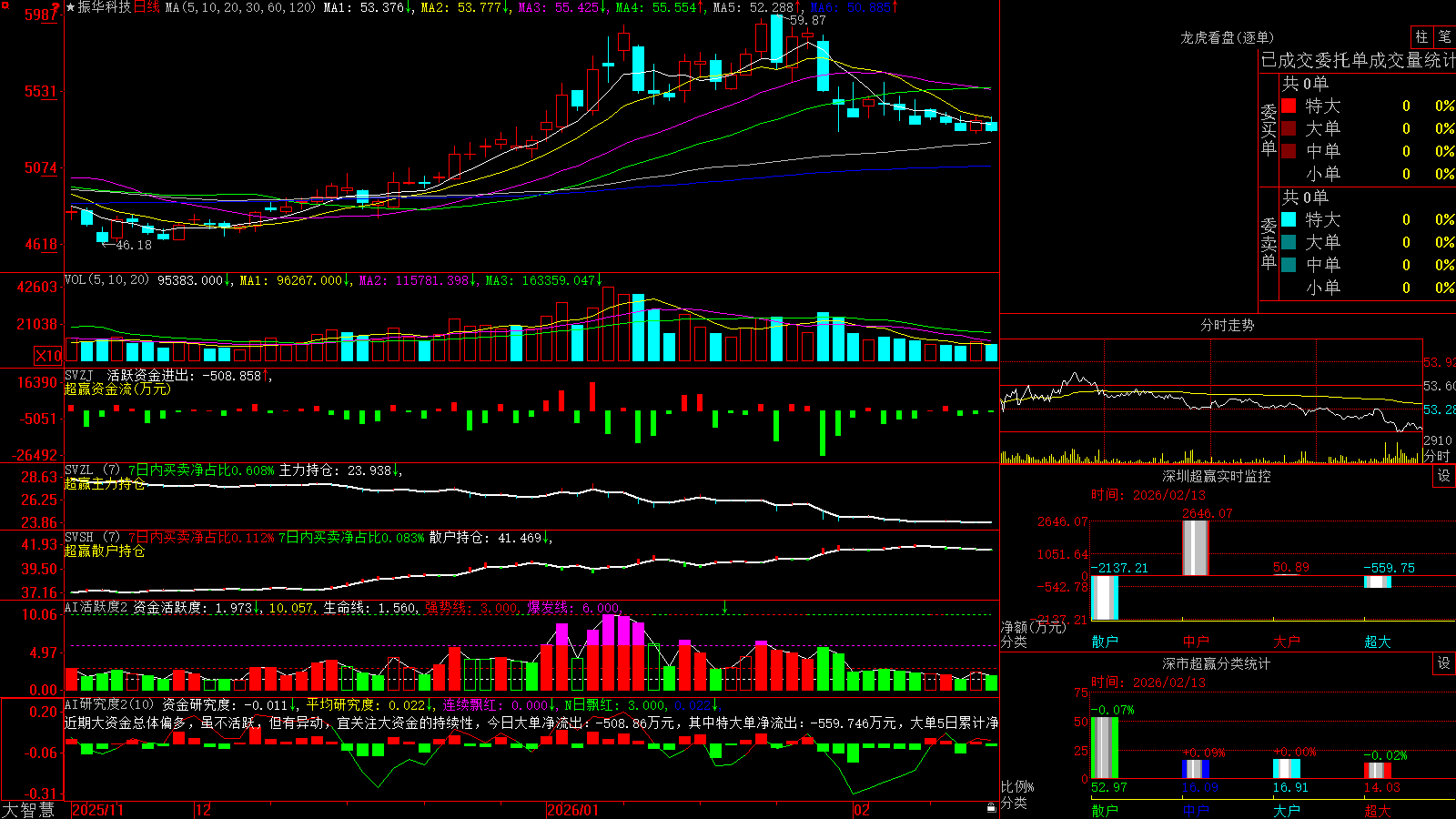1456x819 pixels.
Task: Click the 超大 ratio bar showing 14.03
Action: pos(1378,770)
